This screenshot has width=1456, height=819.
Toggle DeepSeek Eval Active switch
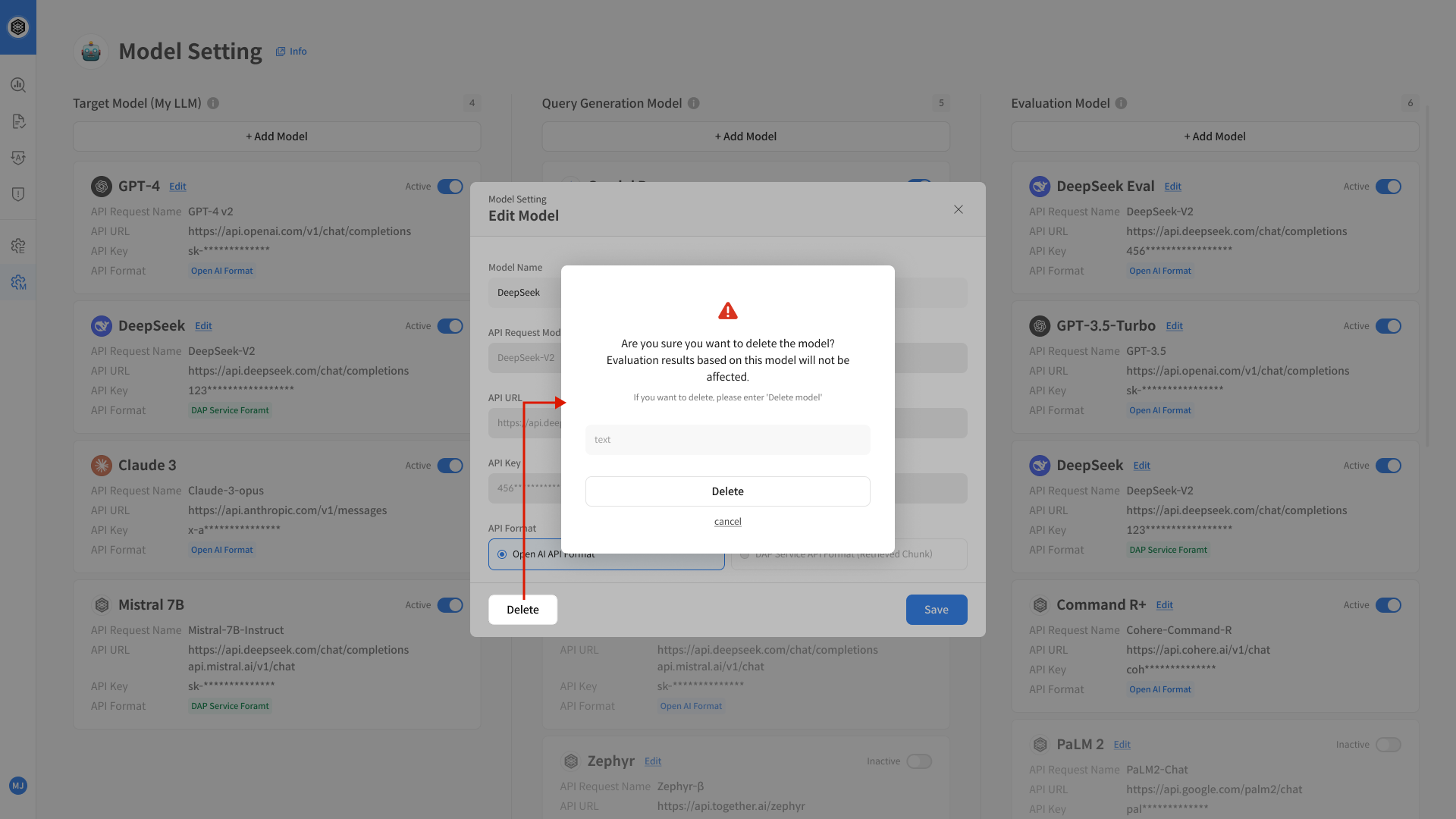click(x=1389, y=187)
